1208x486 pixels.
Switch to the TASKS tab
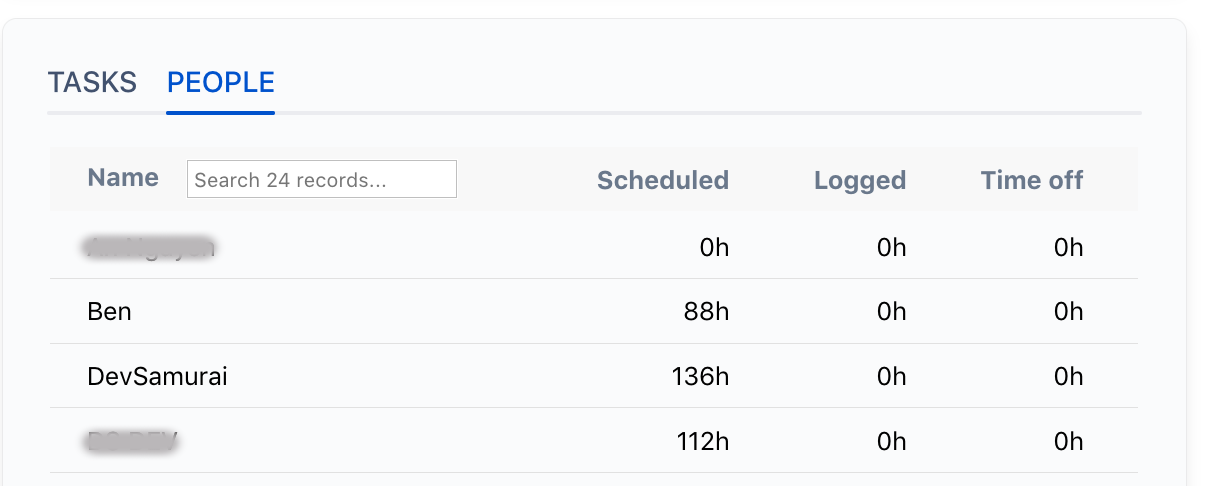tap(92, 82)
